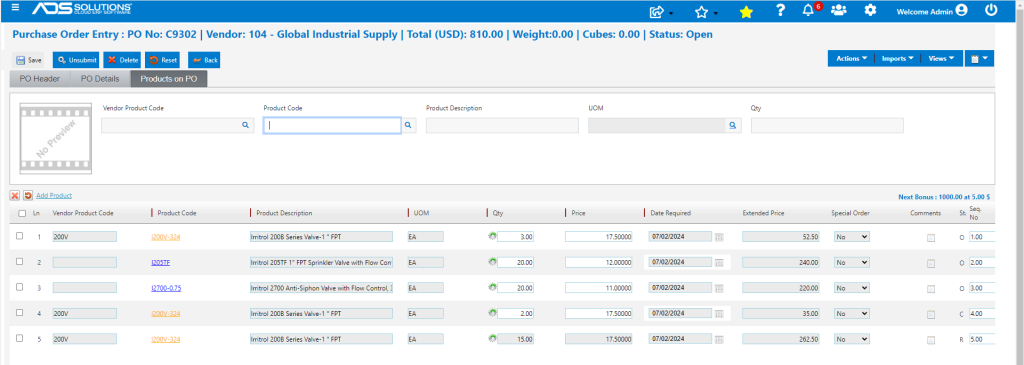This screenshot has height=365, width=1024.
Task: Open calendar picker for line 2 date
Action: (719, 262)
